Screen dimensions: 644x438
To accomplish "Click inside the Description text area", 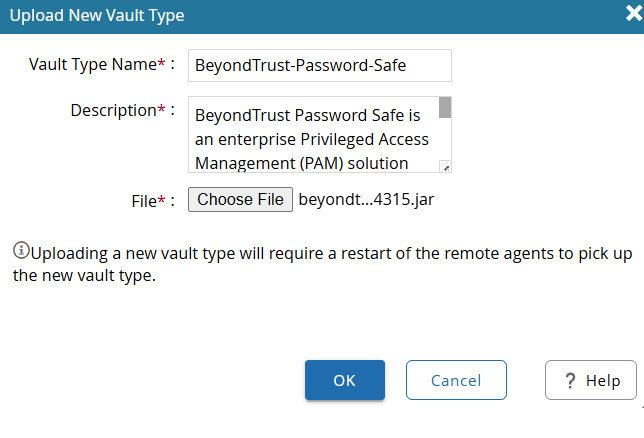I will (x=314, y=134).
